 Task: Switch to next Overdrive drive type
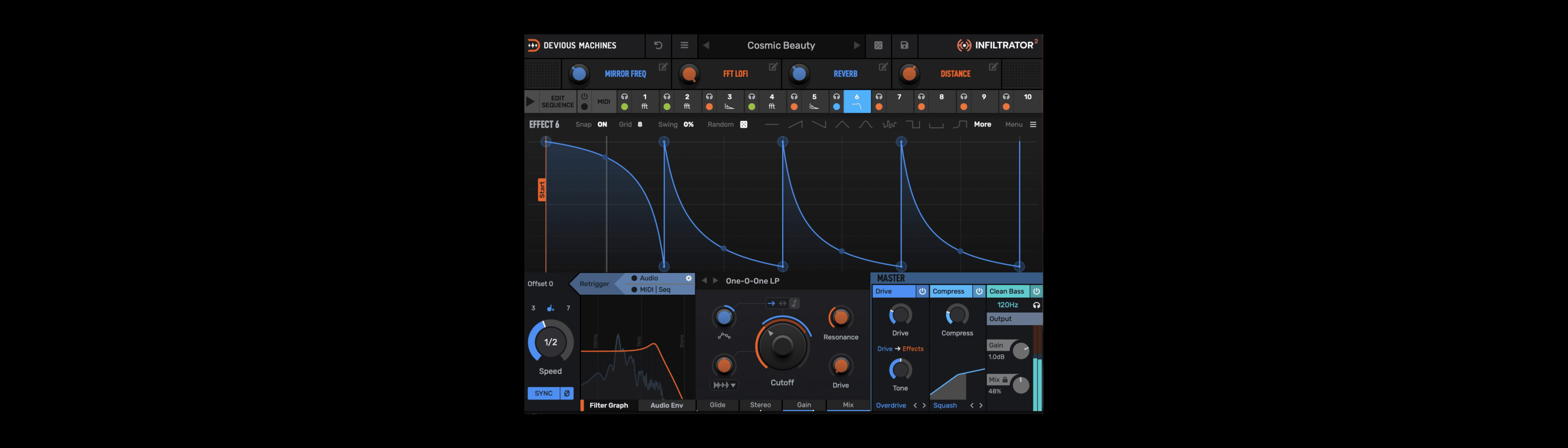point(924,405)
